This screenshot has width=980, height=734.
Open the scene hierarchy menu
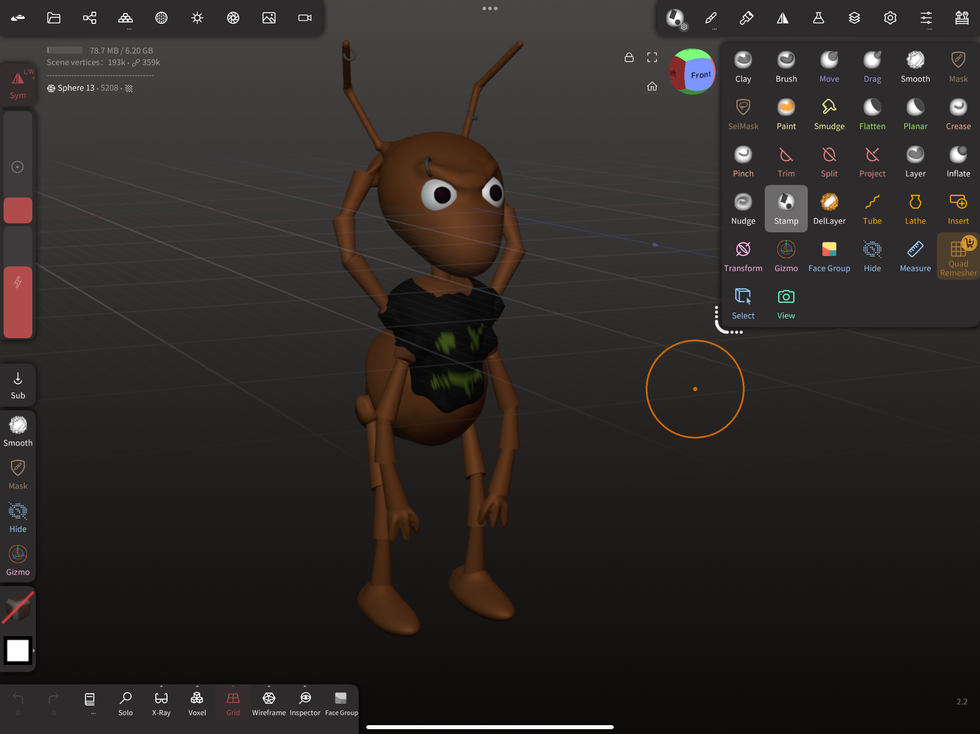(89, 18)
